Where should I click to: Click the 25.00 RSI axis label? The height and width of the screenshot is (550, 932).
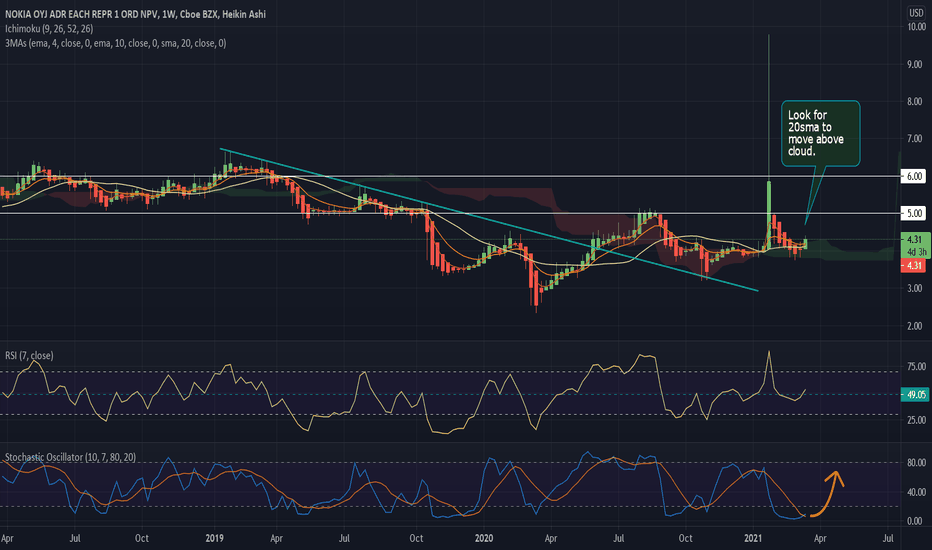click(916, 420)
